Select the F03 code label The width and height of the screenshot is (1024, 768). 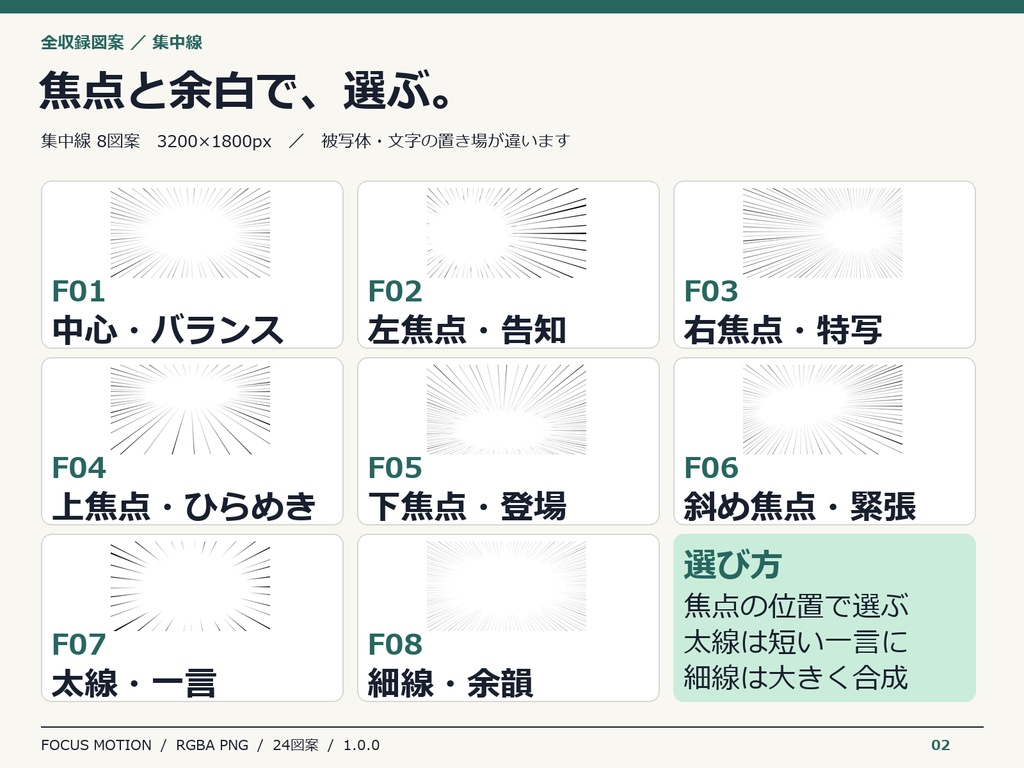click(x=711, y=291)
